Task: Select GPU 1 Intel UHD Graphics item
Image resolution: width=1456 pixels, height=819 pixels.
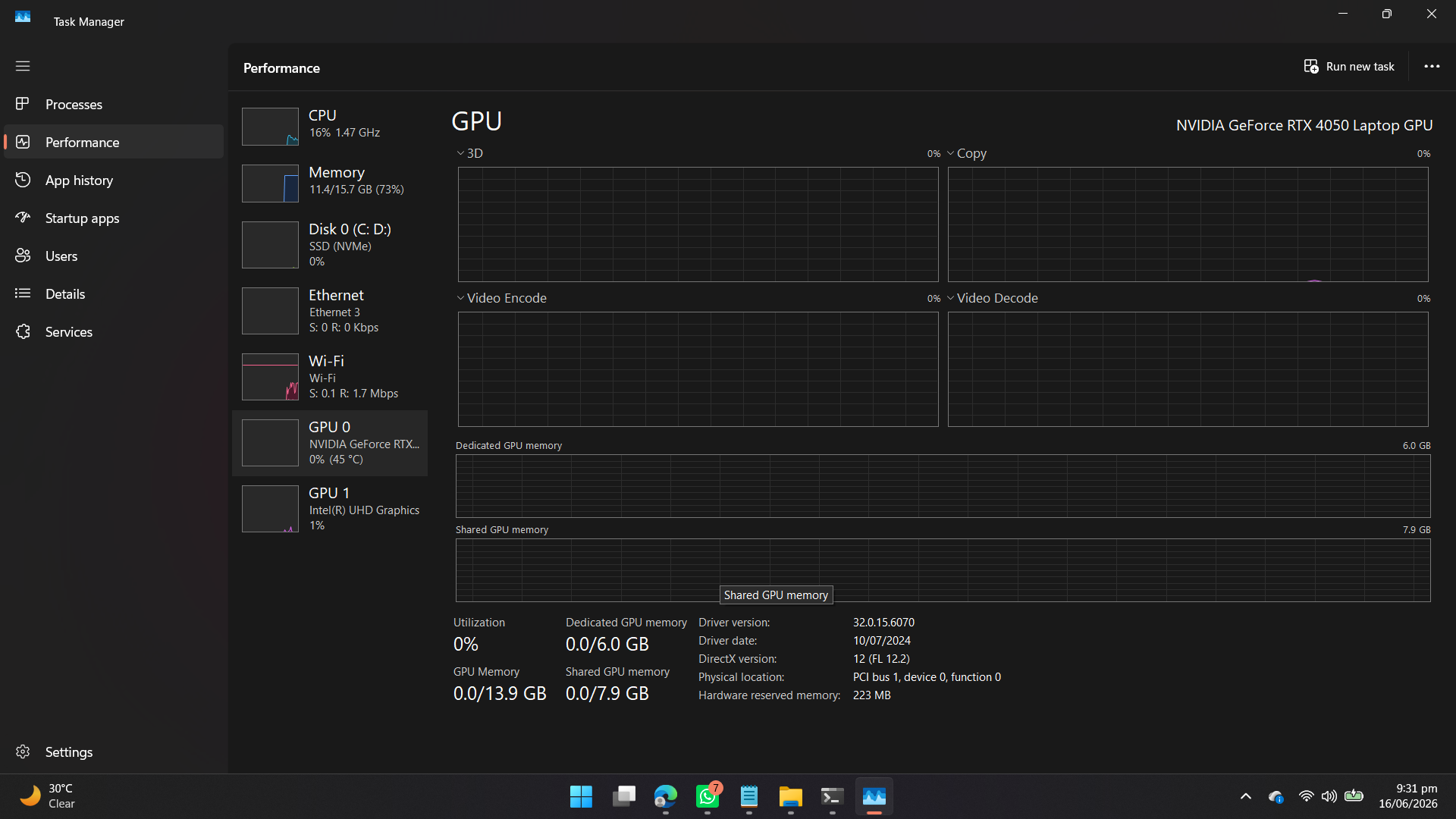Action: click(330, 509)
